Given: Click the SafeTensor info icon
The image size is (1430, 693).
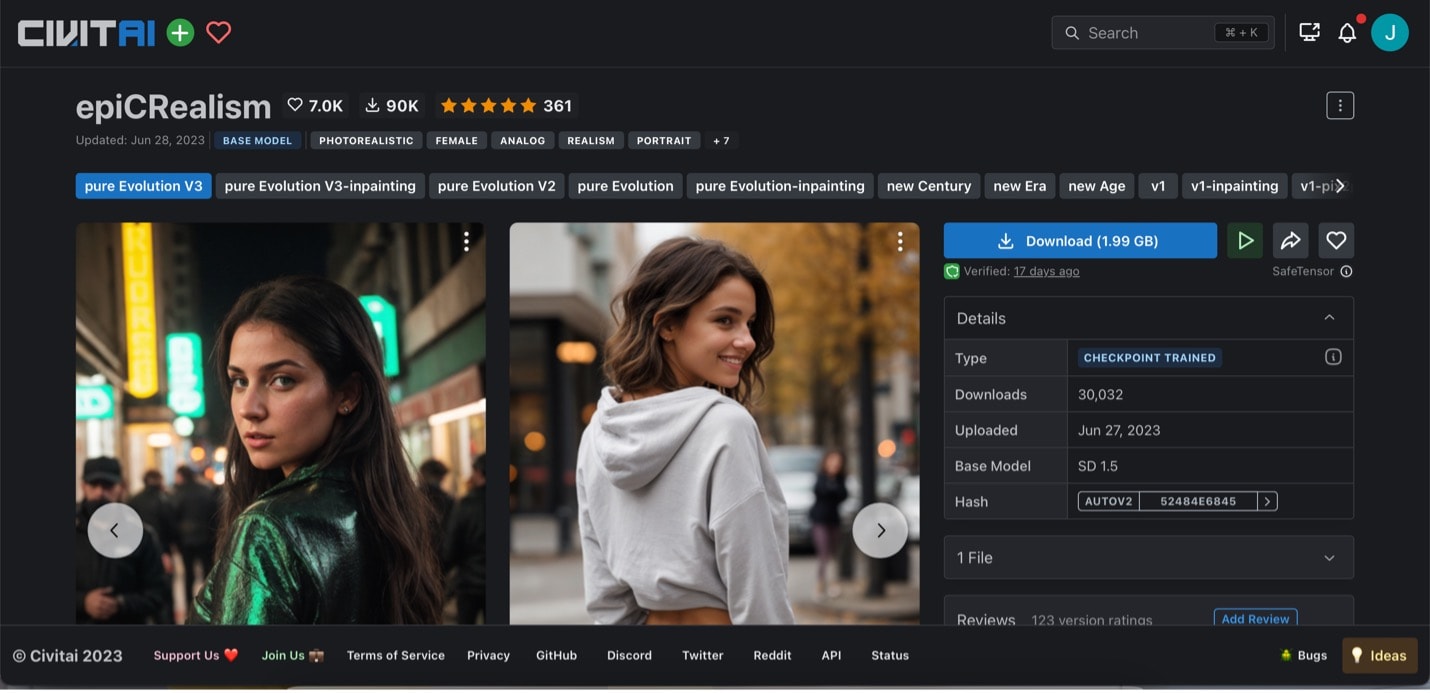Looking at the screenshot, I should point(1346,271).
